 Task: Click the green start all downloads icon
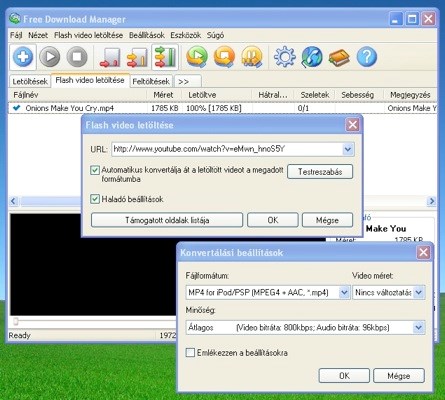pyautogui.click(x=197, y=57)
